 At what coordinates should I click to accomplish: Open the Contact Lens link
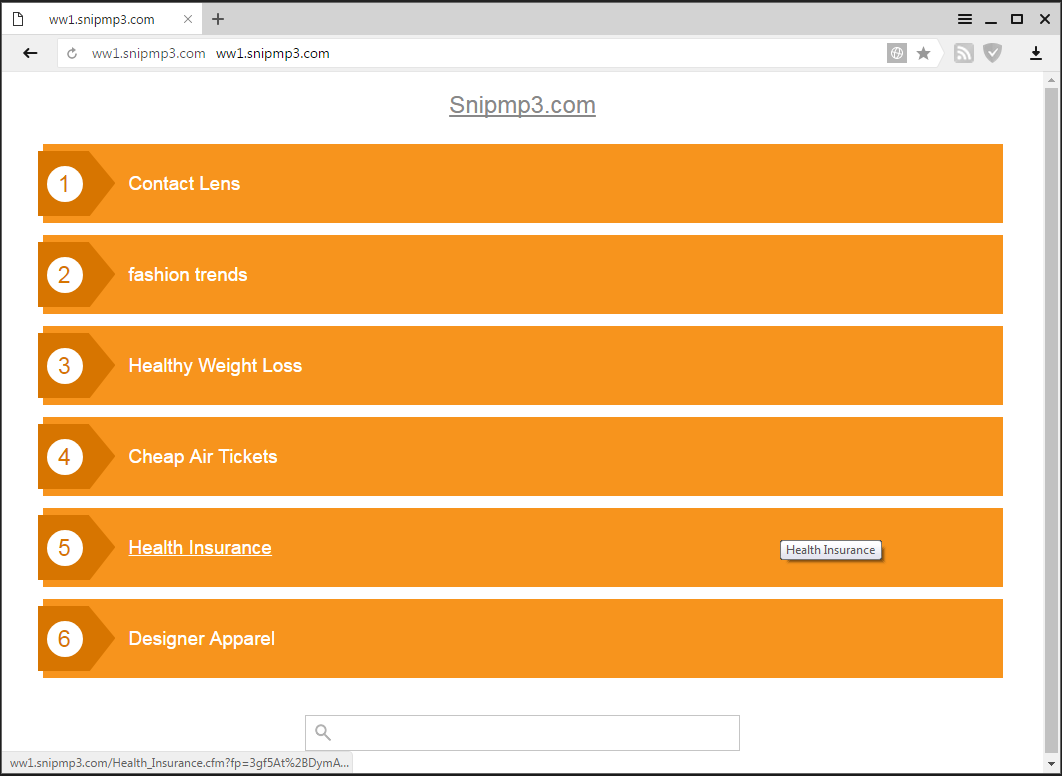coord(184,184)
